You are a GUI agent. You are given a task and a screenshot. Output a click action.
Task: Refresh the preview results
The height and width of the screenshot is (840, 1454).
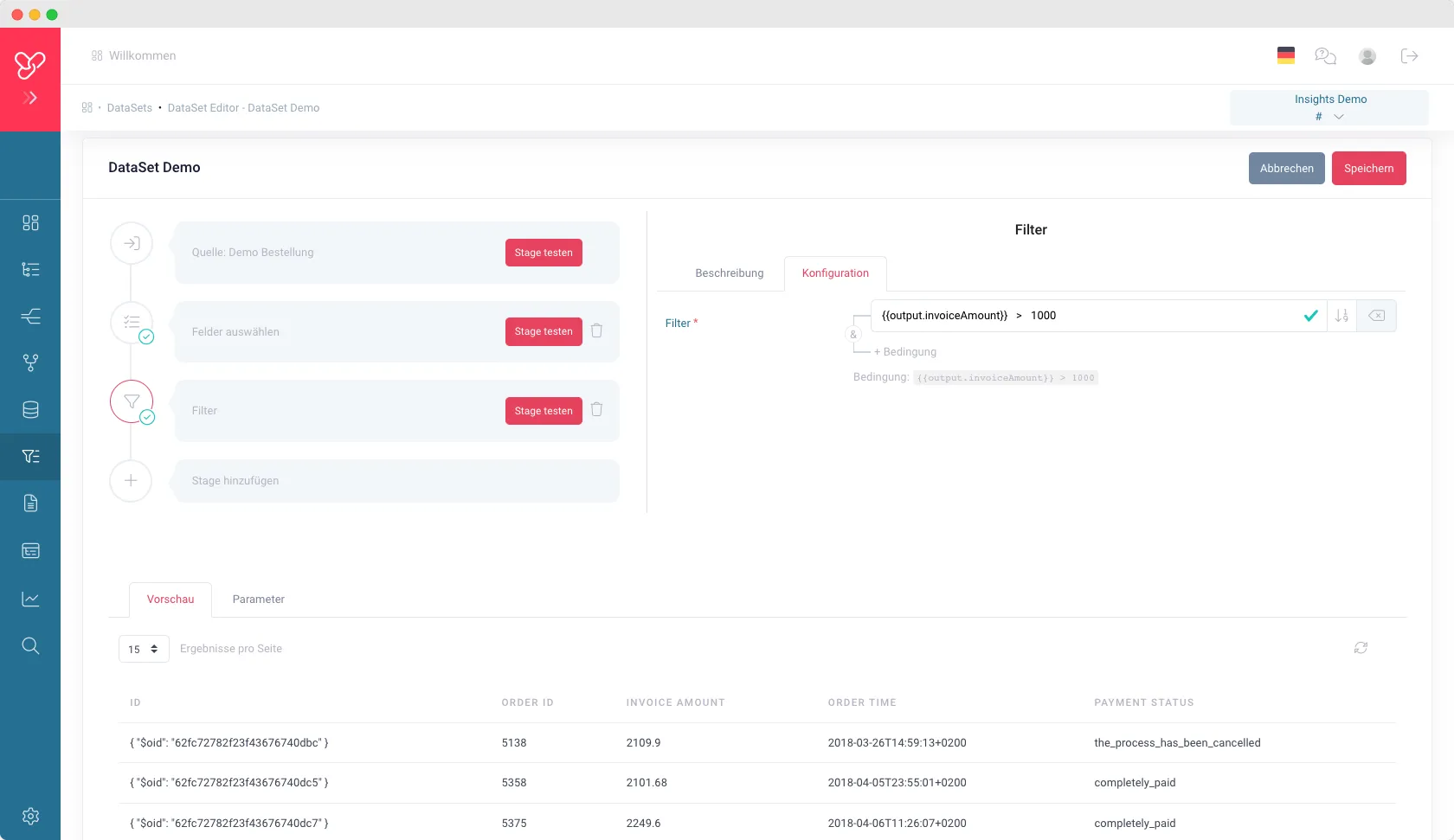coord(1361,648)
